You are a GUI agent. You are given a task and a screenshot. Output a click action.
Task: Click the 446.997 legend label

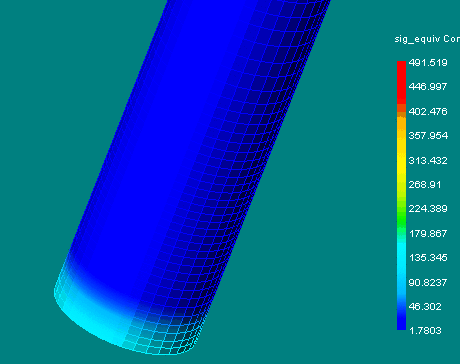point(428,87)
